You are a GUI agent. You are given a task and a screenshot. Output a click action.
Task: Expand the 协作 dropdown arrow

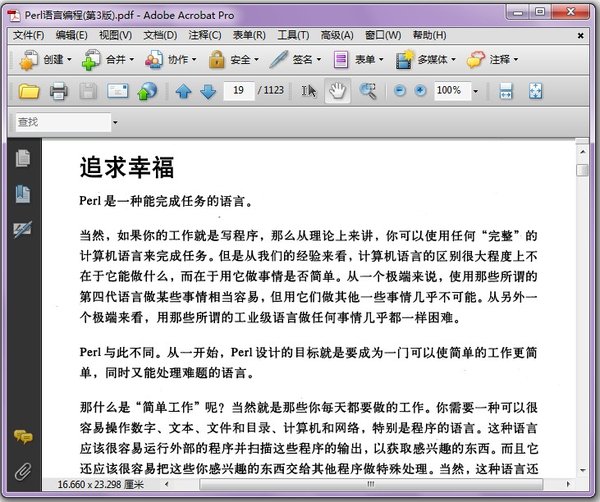194,60
